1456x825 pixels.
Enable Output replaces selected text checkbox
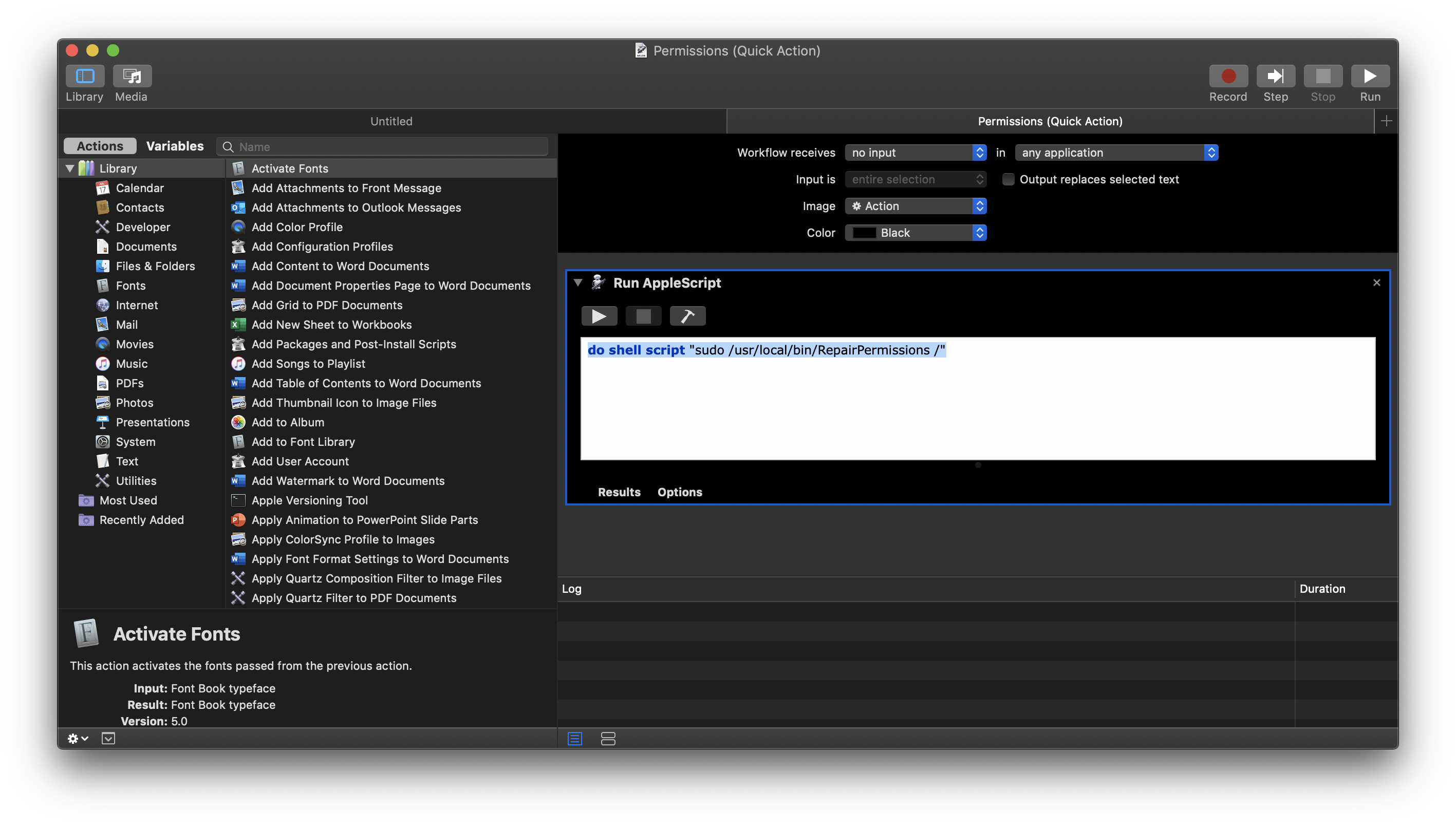click(x=1008, y=180)
